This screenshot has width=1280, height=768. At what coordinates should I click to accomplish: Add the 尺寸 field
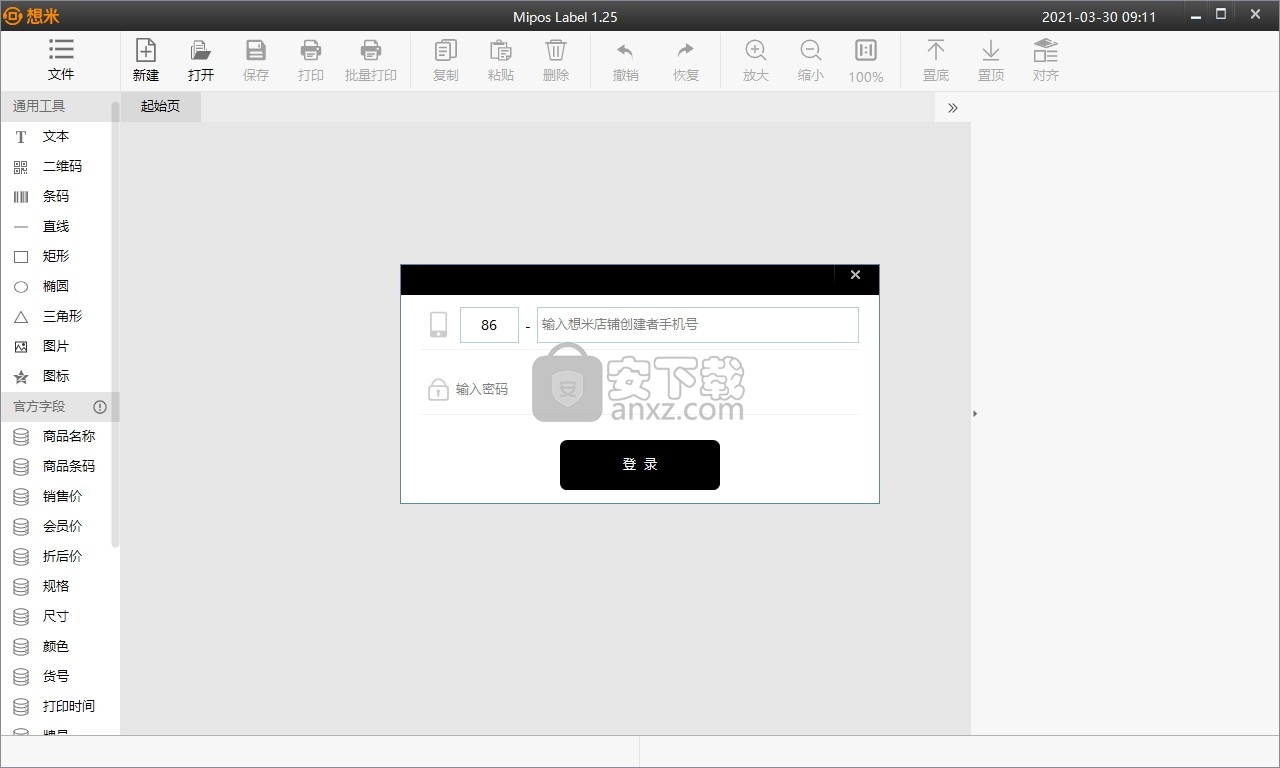56,616
